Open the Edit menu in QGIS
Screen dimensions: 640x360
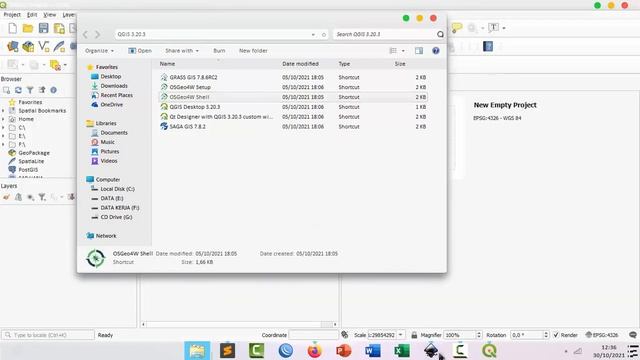coord(32,15)
